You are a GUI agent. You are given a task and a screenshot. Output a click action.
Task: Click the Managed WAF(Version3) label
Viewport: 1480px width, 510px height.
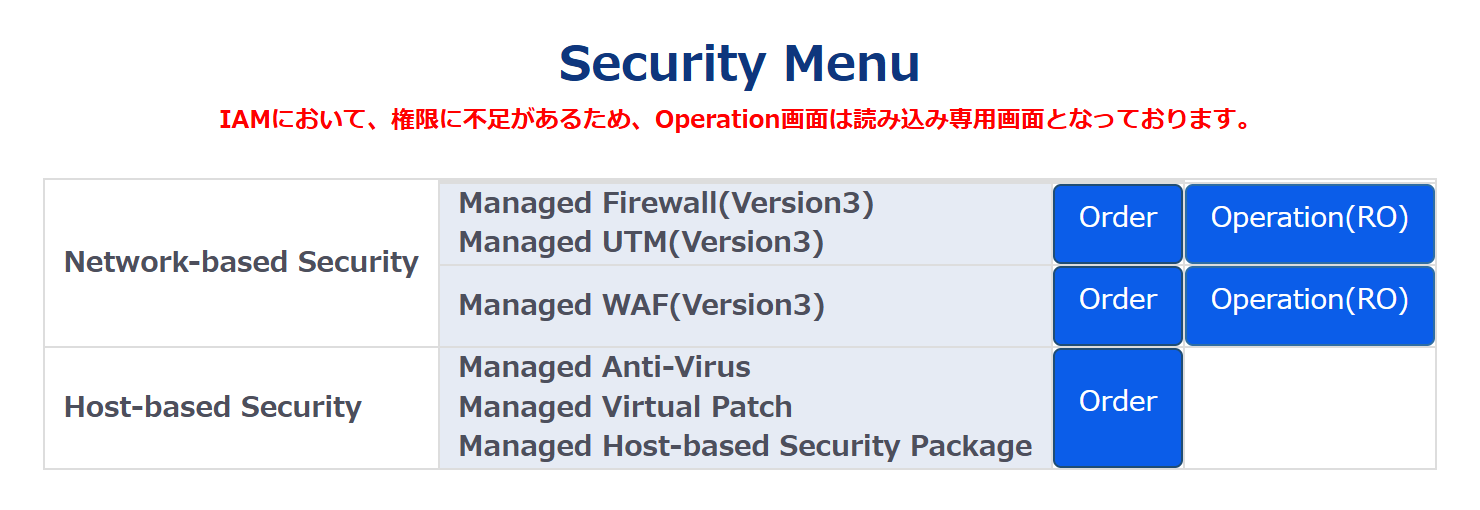coord(641,306)
